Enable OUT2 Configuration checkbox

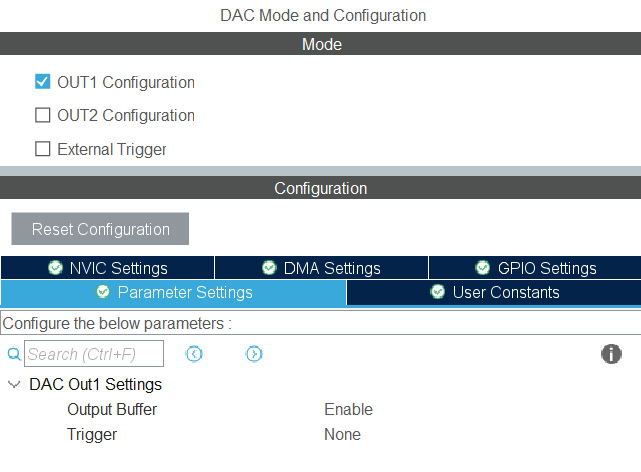click(43, 115)
